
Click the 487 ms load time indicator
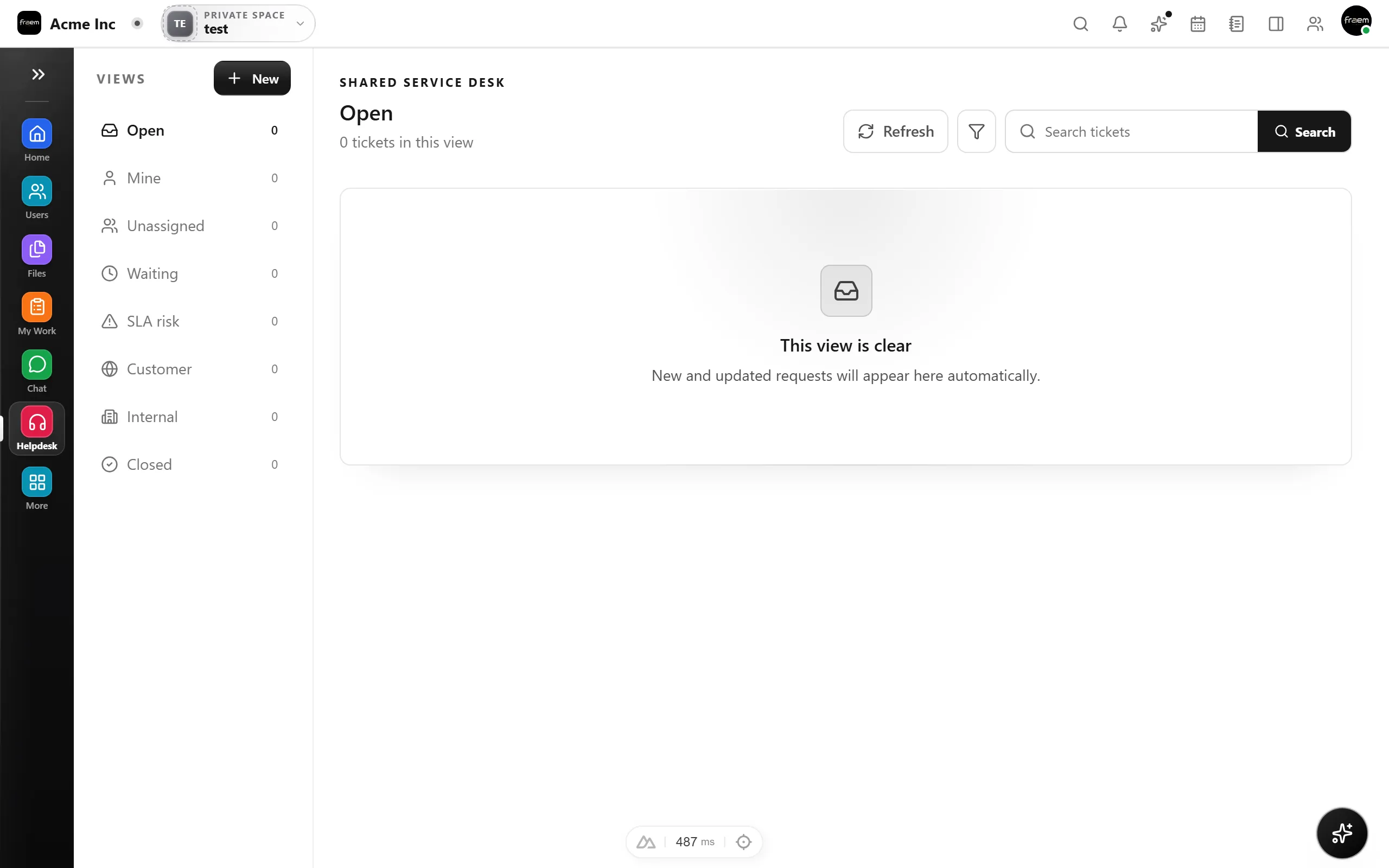tap(694, 841)
